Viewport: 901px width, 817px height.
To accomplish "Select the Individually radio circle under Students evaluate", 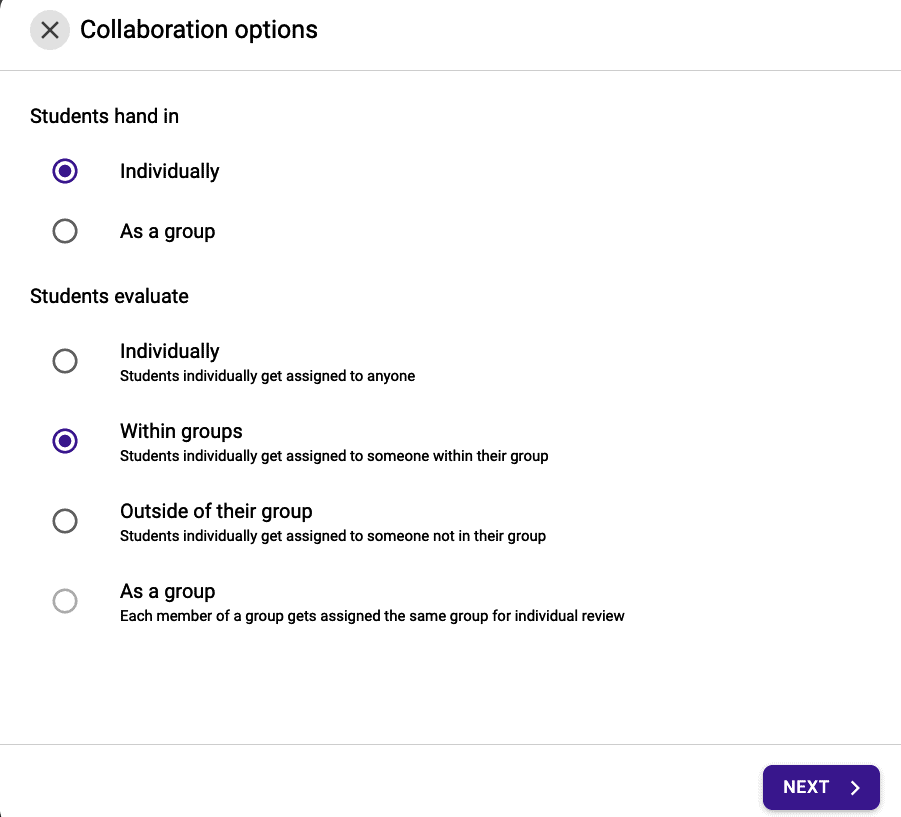I will (65, 361).
